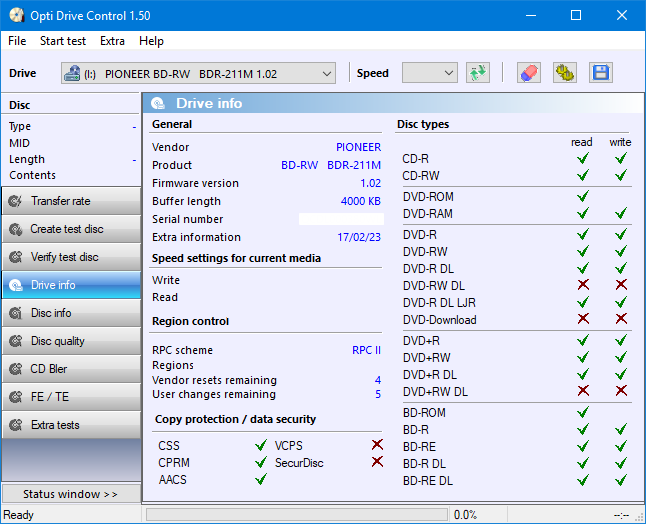Viewport: 646px width, 524px height.
Task: Switch to the Disc quality tab
Action: coord(71,341)
